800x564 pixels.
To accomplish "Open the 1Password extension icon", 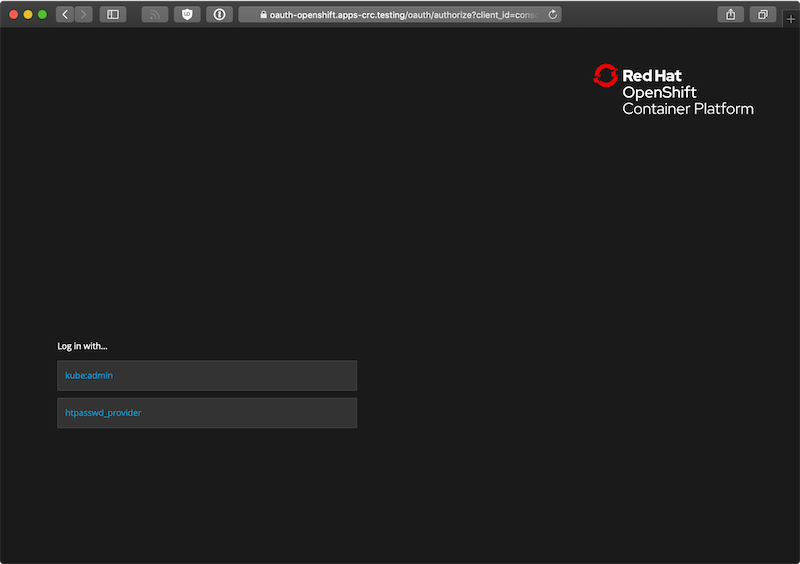I will click(x=219, y=14).
